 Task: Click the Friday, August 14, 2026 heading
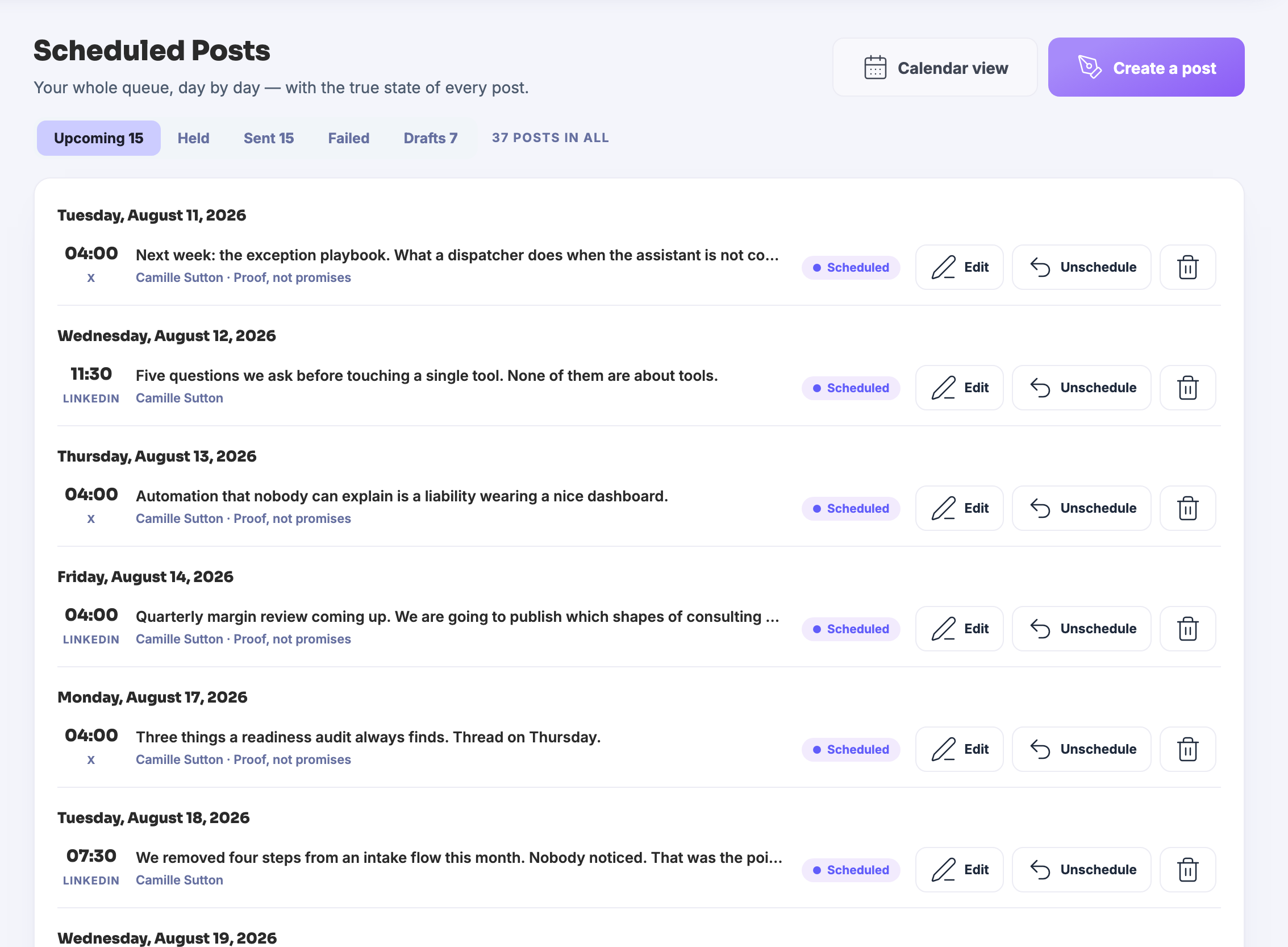tap(145, 578)
